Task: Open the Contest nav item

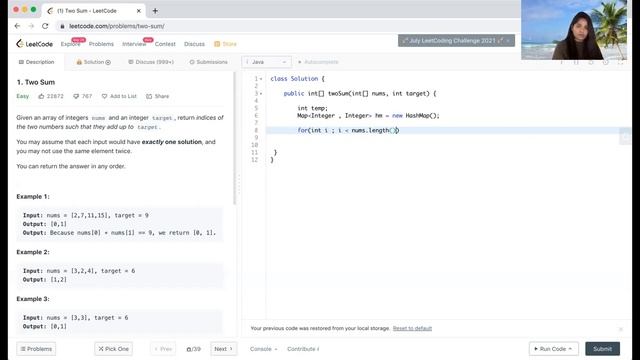Action: coord(165,44)
